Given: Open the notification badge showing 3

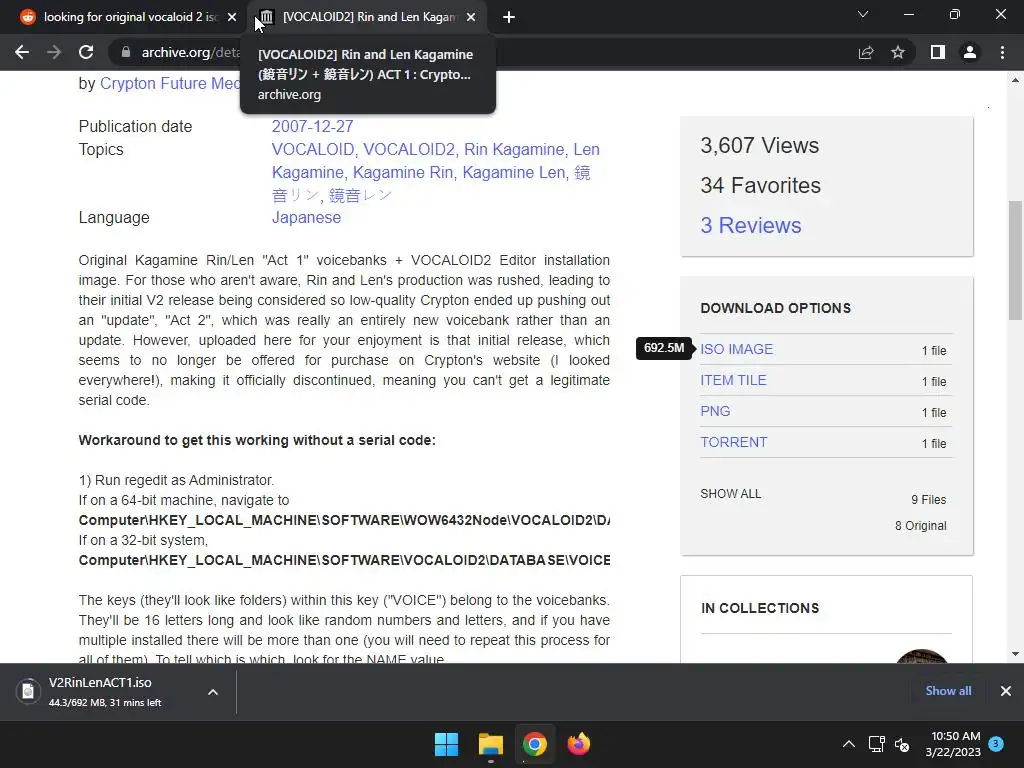Looking at the screenshot, I should [x=996, y=744].
